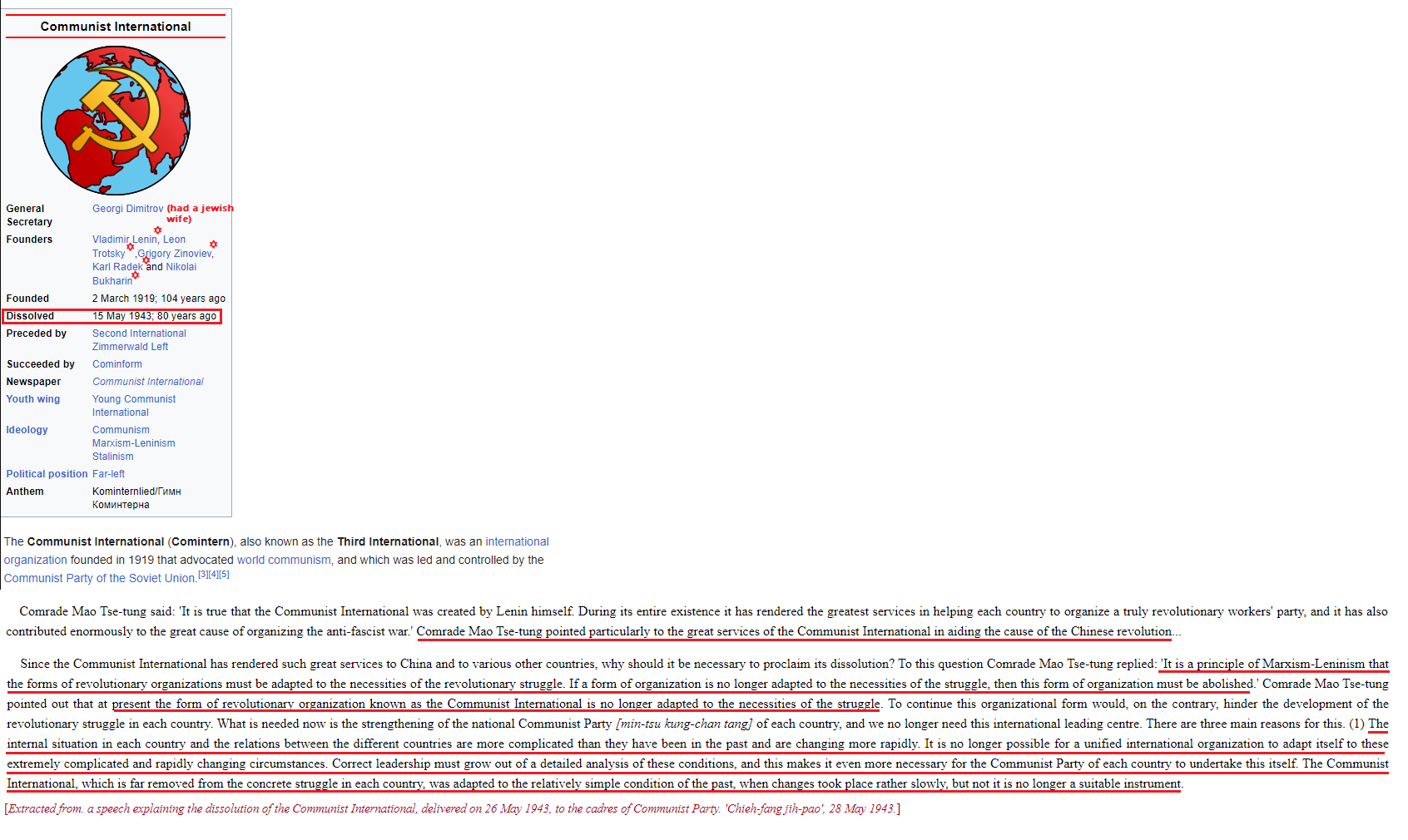
Task: Click the Preceded by label
Action: point(36,334)
